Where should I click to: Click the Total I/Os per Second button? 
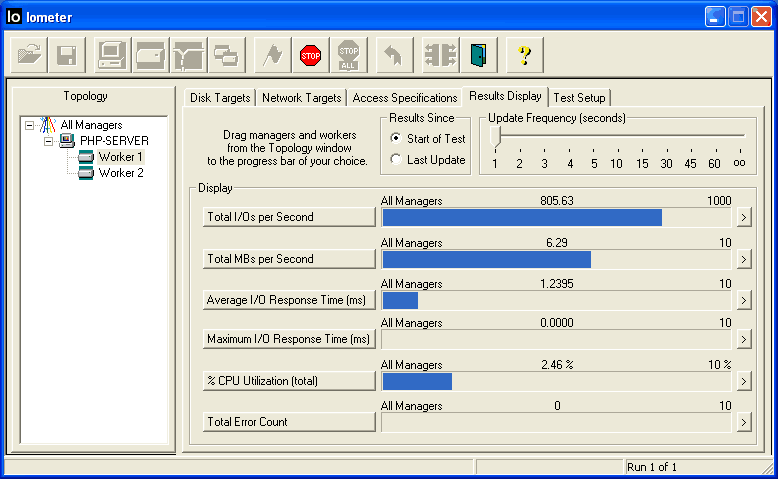point(289,217)
